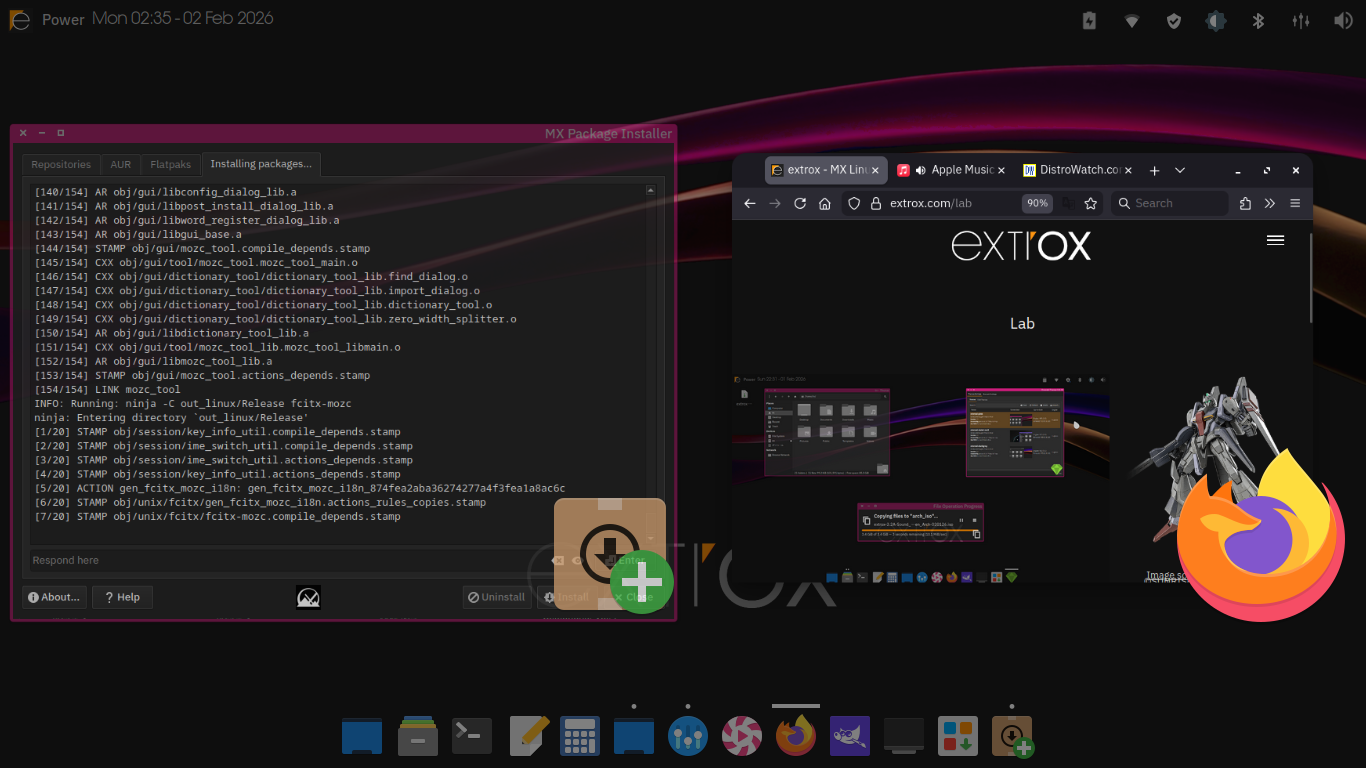The image size is (1366, 768).
Task: Click the extrox logo menu in top panel
Action: [20, 19]
